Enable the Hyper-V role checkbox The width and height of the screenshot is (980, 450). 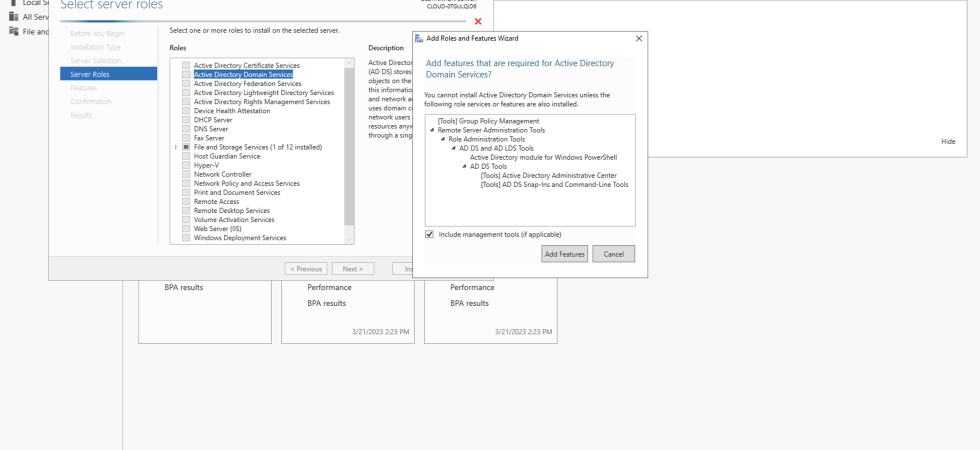(186, 165)
